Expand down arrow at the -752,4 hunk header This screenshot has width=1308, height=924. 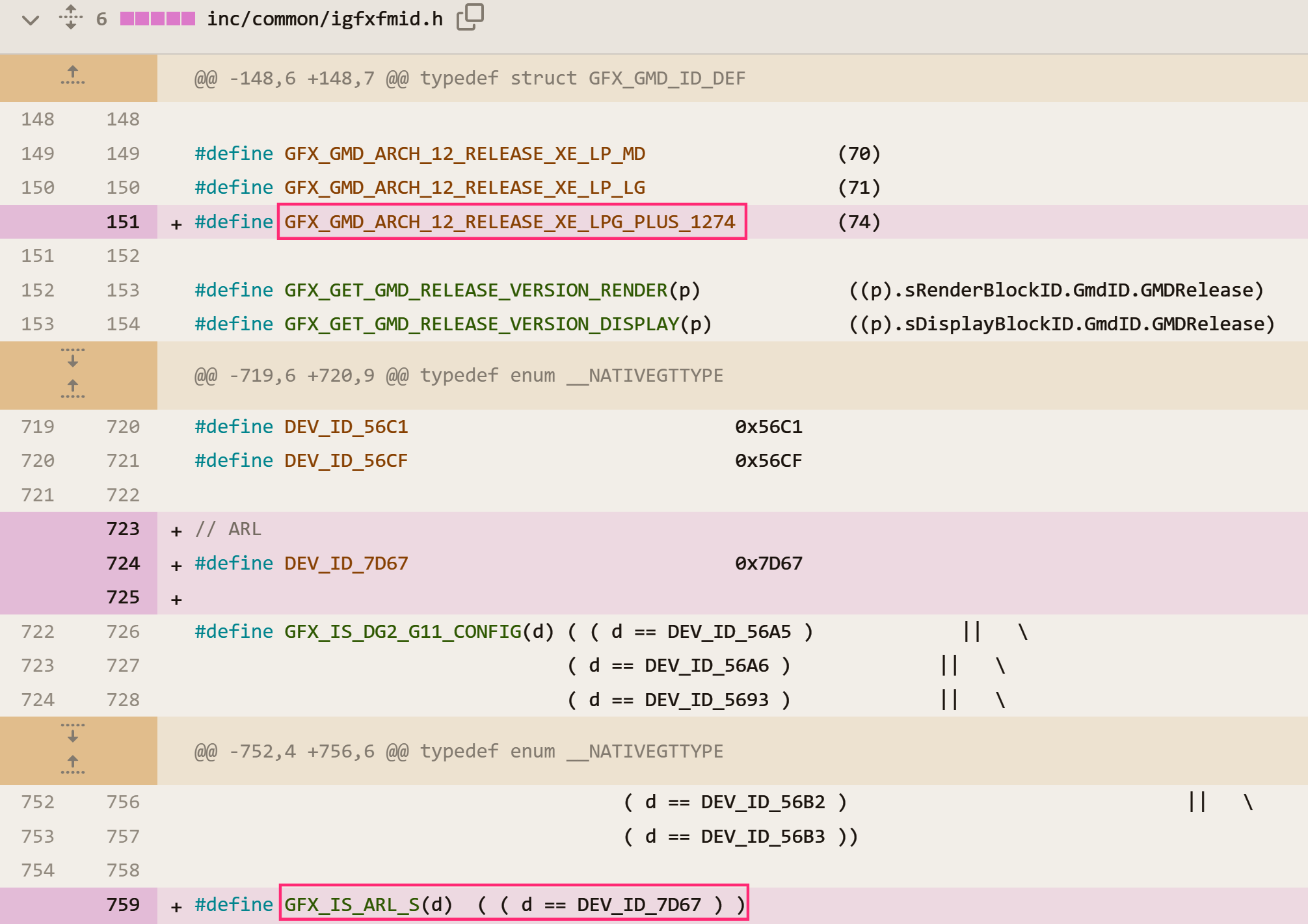click(73, 733)
